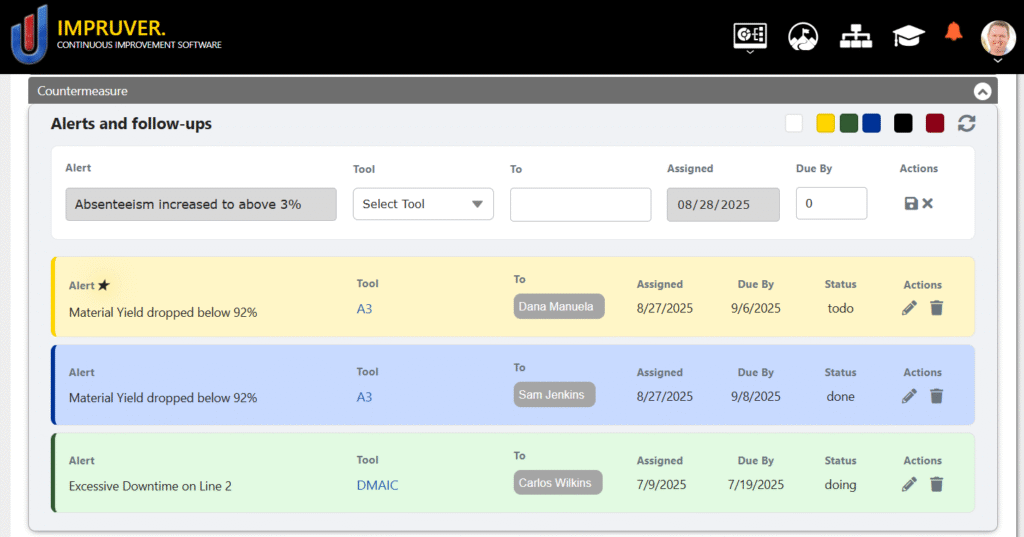
Task: Click the graduation cap training icon
Action: coord(908,36)
